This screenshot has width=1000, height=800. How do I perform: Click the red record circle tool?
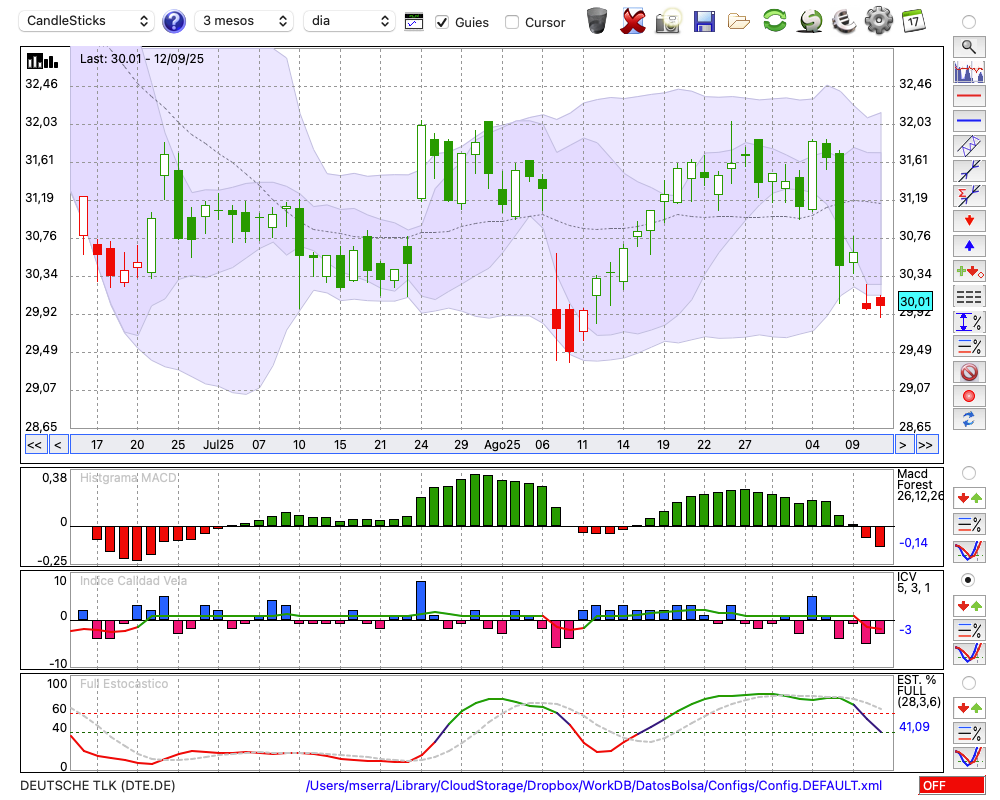(969, 396)
